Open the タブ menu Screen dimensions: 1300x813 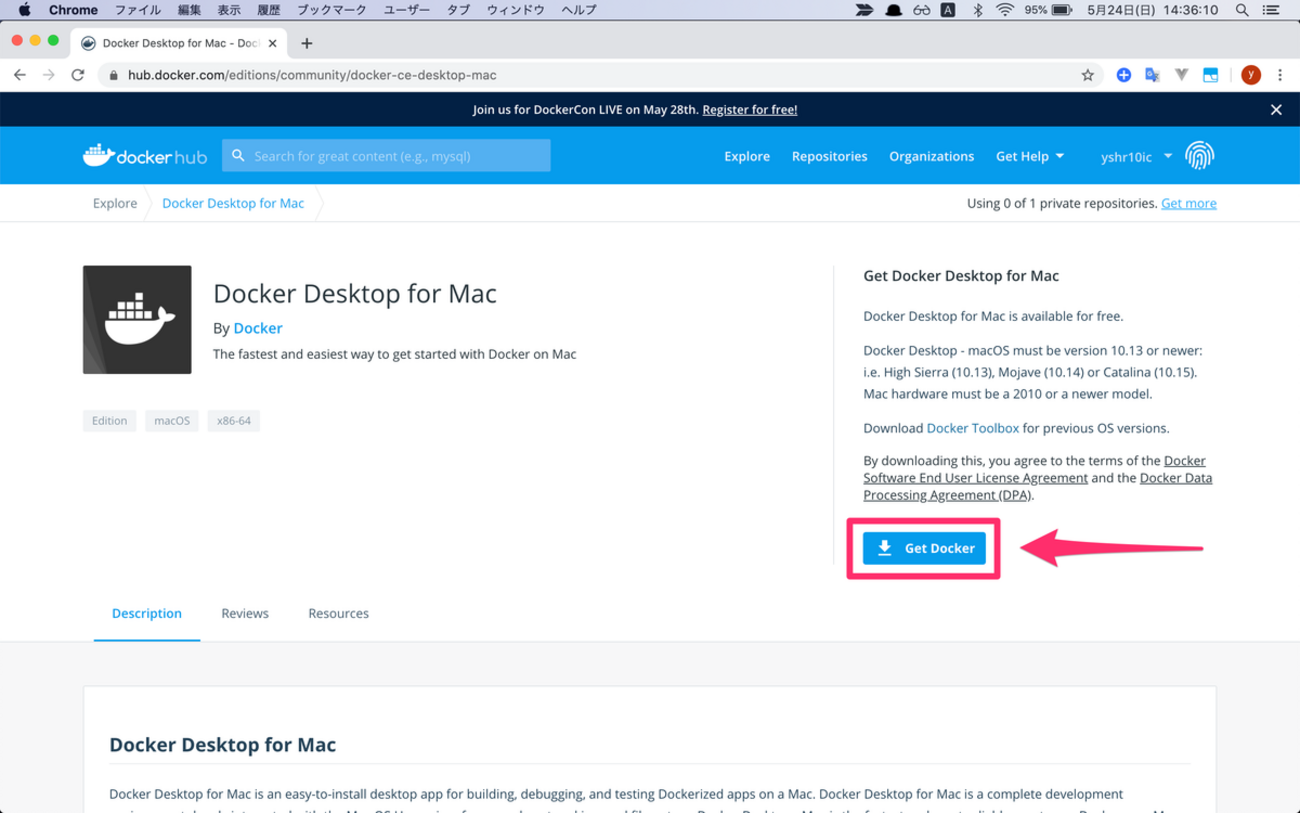458,10
